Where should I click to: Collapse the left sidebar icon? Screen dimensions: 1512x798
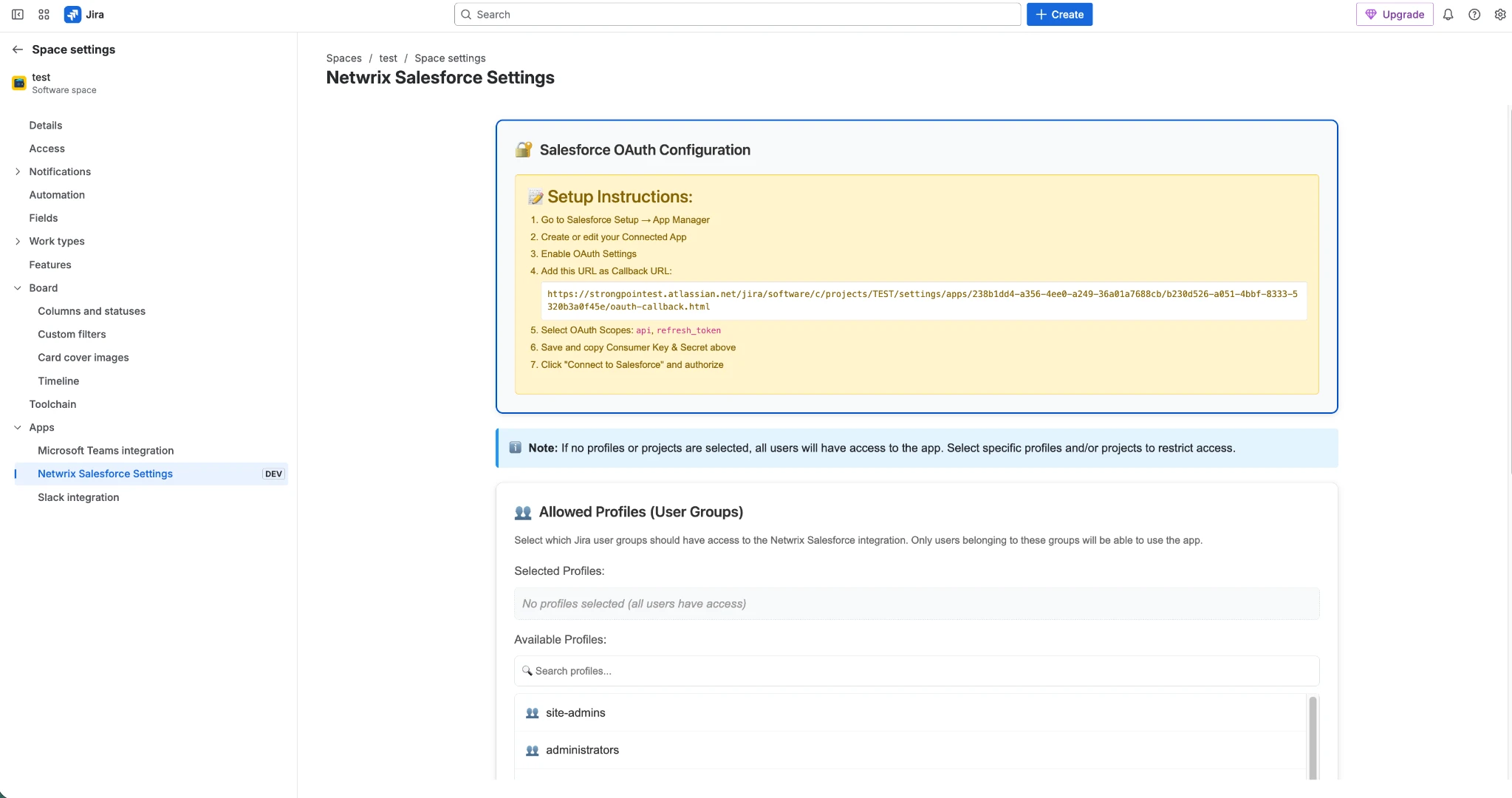click(18, 14)
